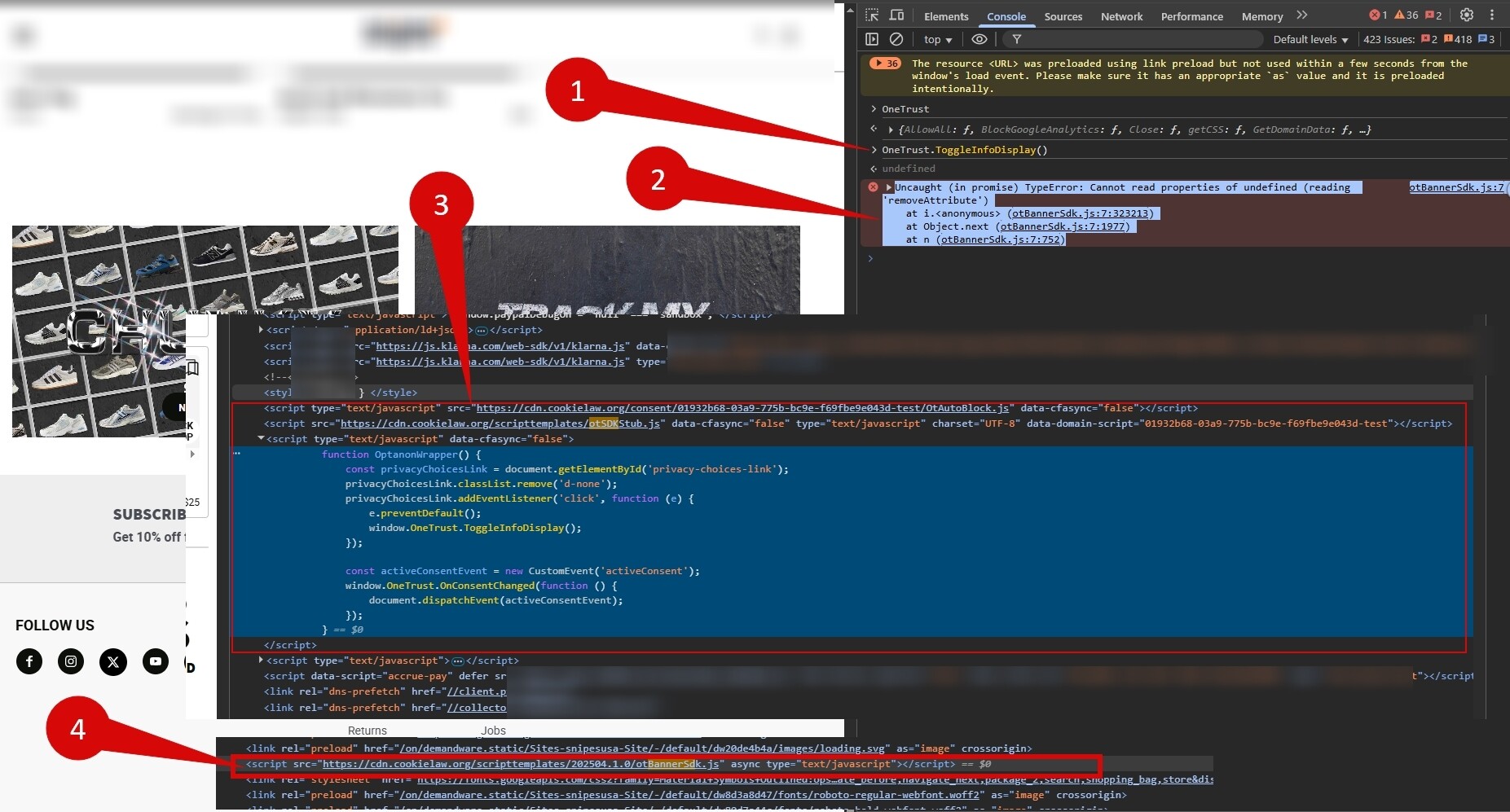Click the red error icon beside Uncaught TypeError
This screenshot has height=812, width=1510.
(x=873, y=187)
